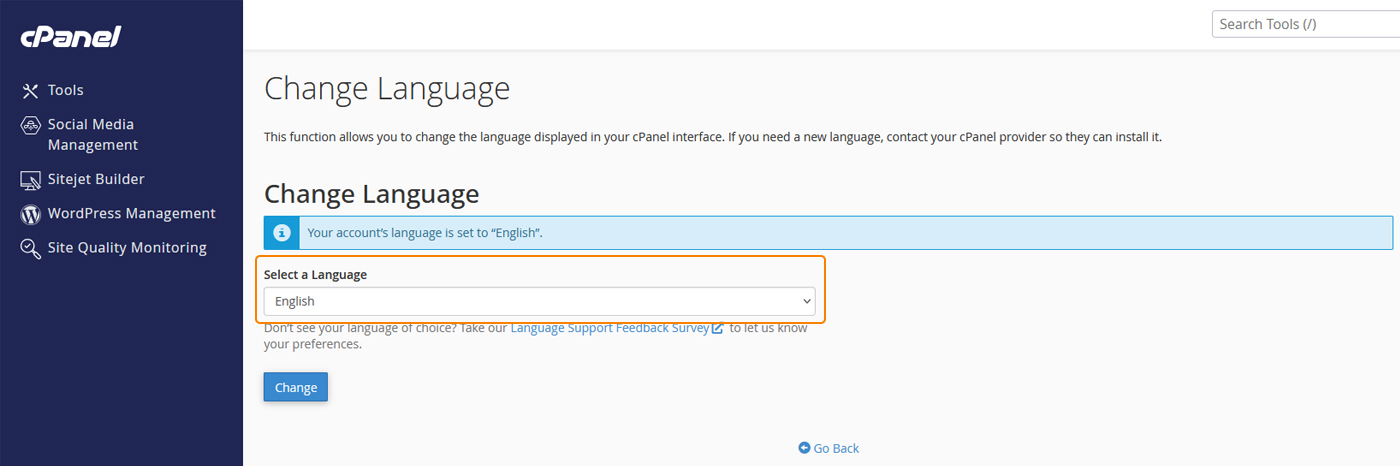
Task: Select Sitejet Builder label in the sidebar
Action: click(96, 179)
